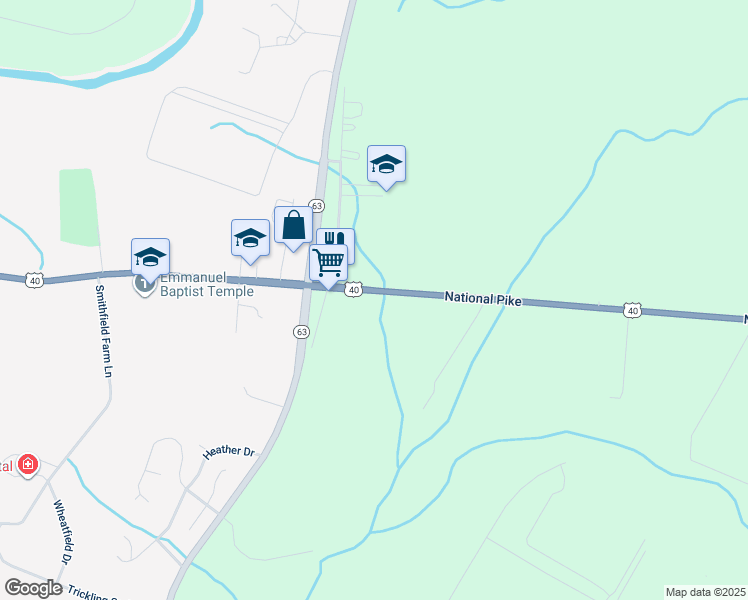Click the Emmanuel Baptist Temple text label
The width and height of the screenshot is (748, 600).
tap(207, 285)
